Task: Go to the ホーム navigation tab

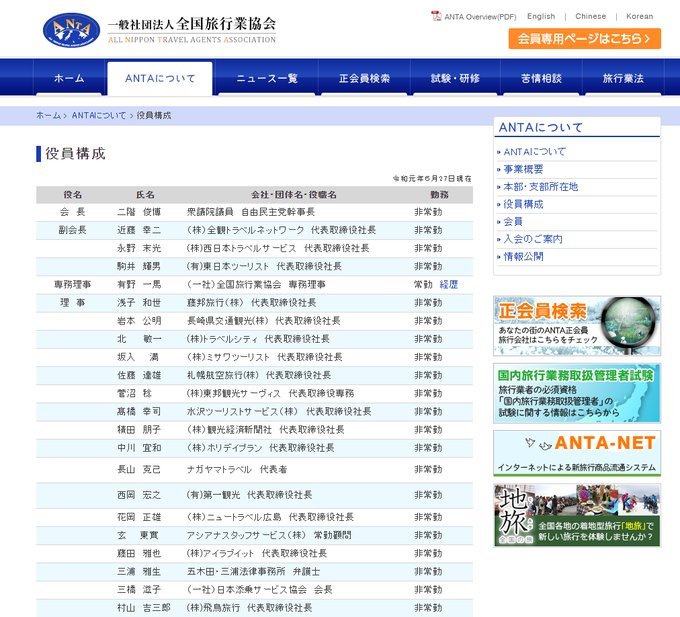Action: tap(69, 78)
